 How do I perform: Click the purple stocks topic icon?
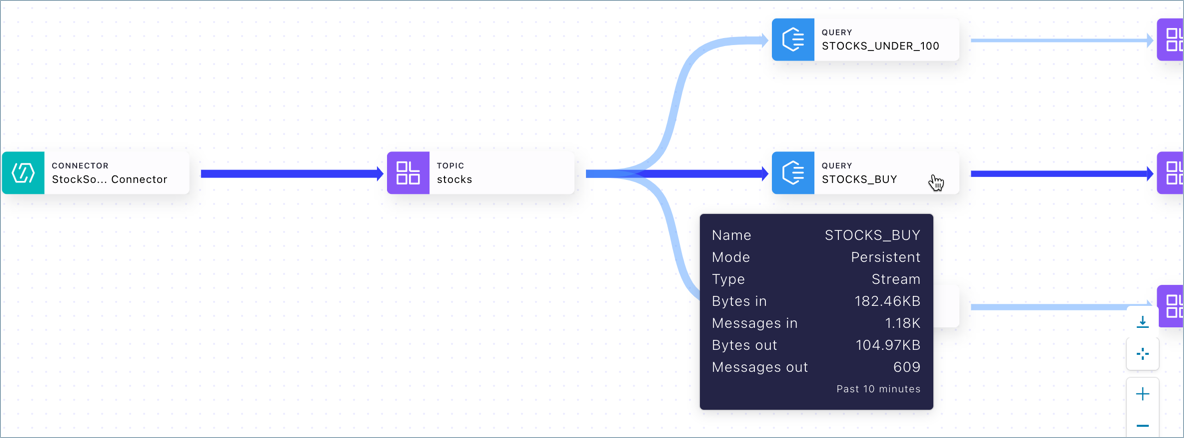tap(408, 173)
